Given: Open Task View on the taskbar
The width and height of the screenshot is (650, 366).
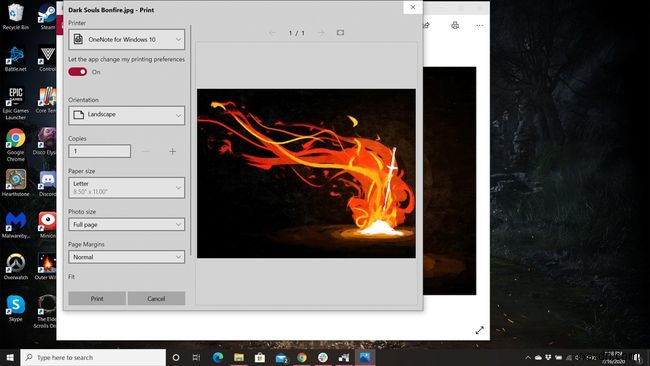Looking at the screenshot, I should [196, 357].
